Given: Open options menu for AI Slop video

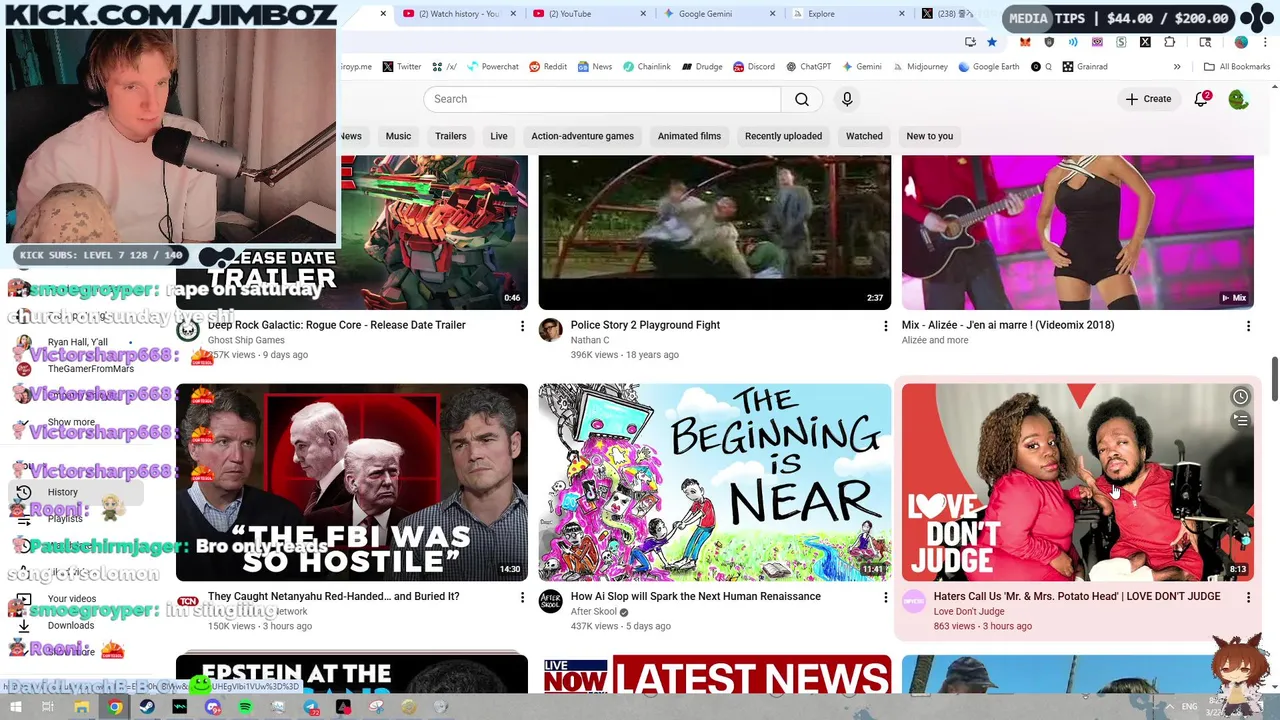Looking at the screenshot, I should click(885, 597).
